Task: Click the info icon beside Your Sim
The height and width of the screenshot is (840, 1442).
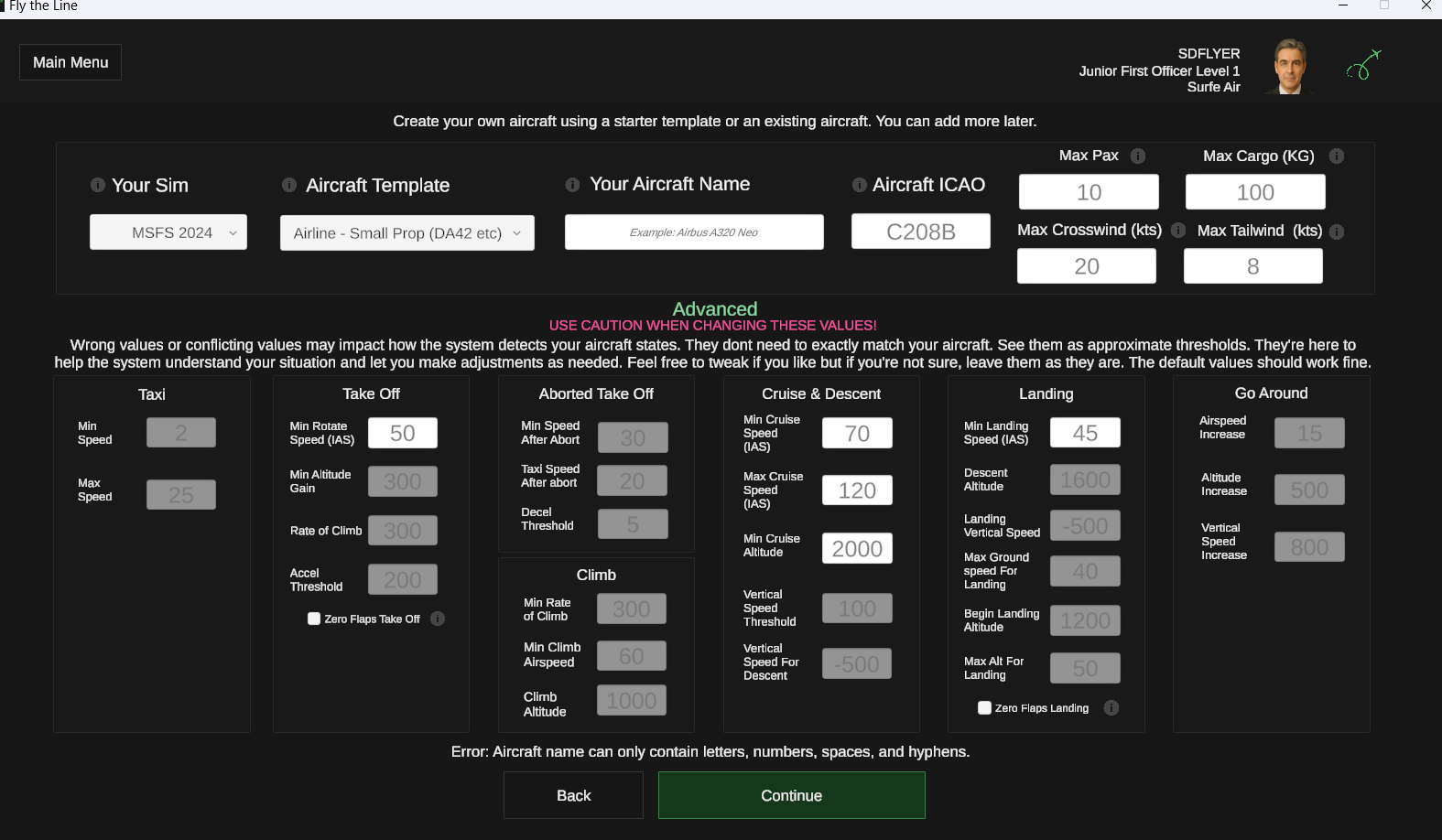Action: [98, 185]
